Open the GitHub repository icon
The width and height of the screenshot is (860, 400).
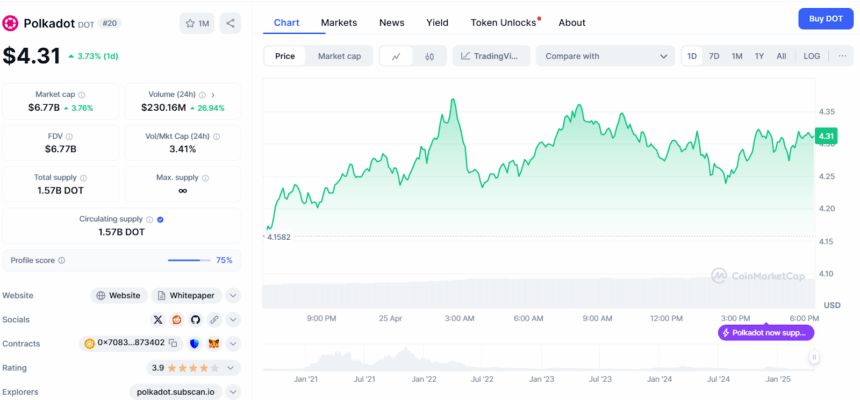[196, 320]
